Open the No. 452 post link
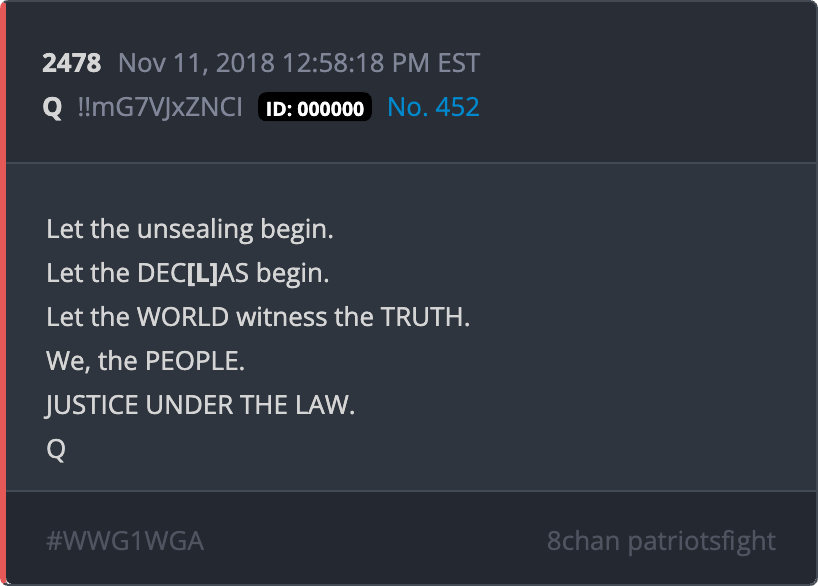 click(x=433, y=107)
